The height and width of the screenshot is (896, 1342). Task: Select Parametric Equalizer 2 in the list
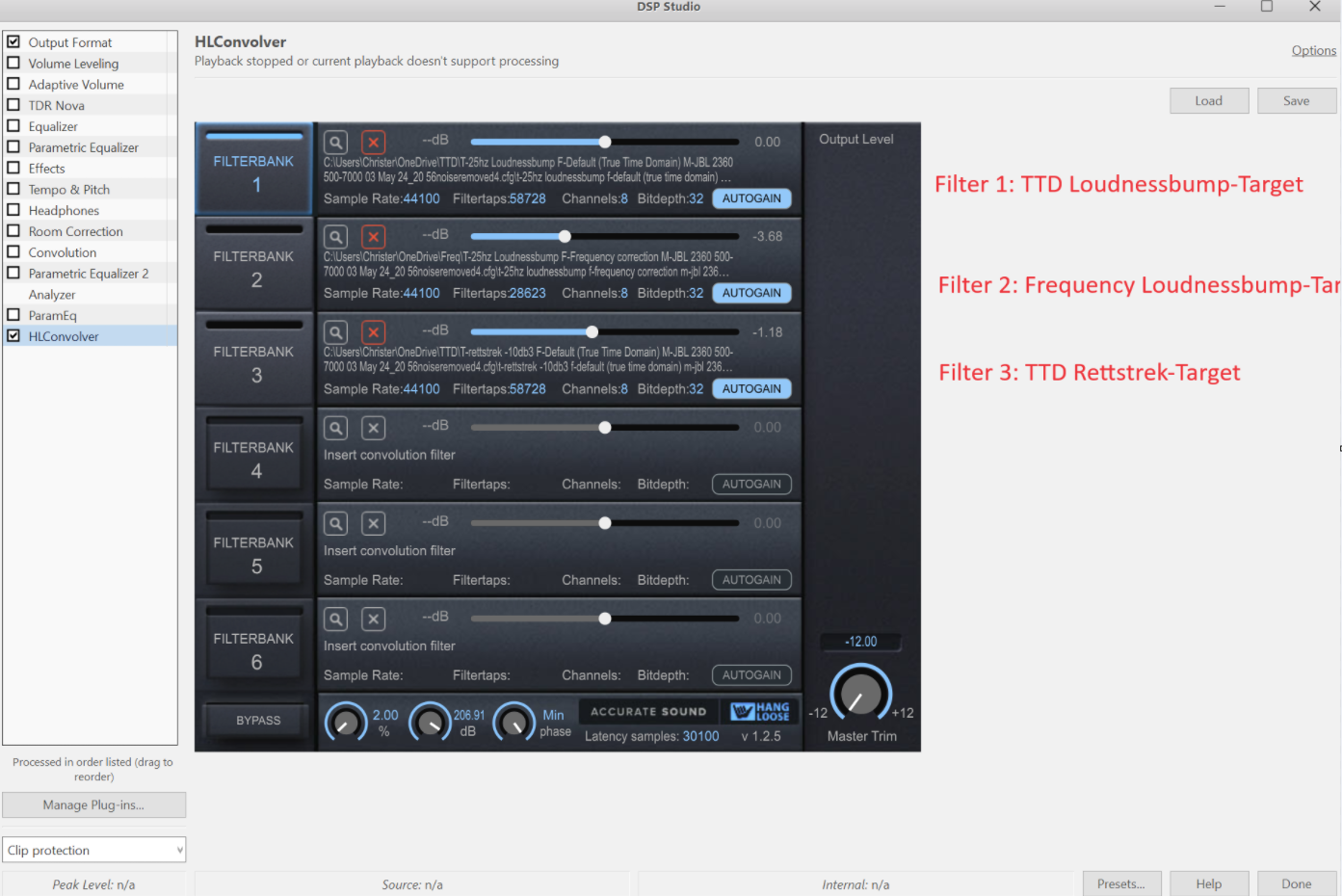coord(89,274)
